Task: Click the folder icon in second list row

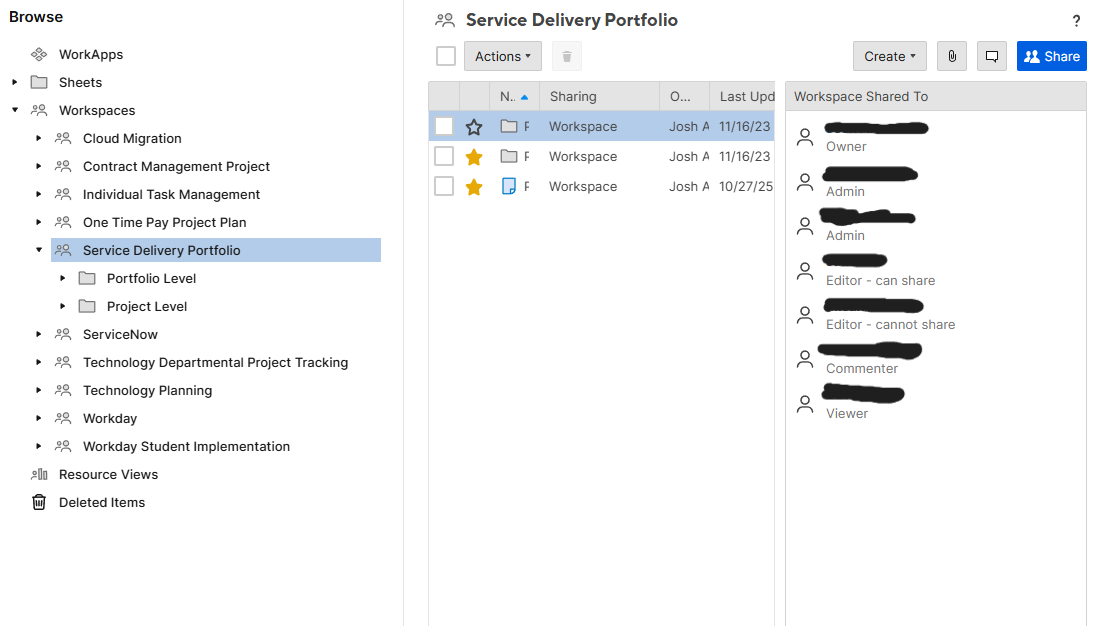Action: pyautogui.click(x=509, y=156)
